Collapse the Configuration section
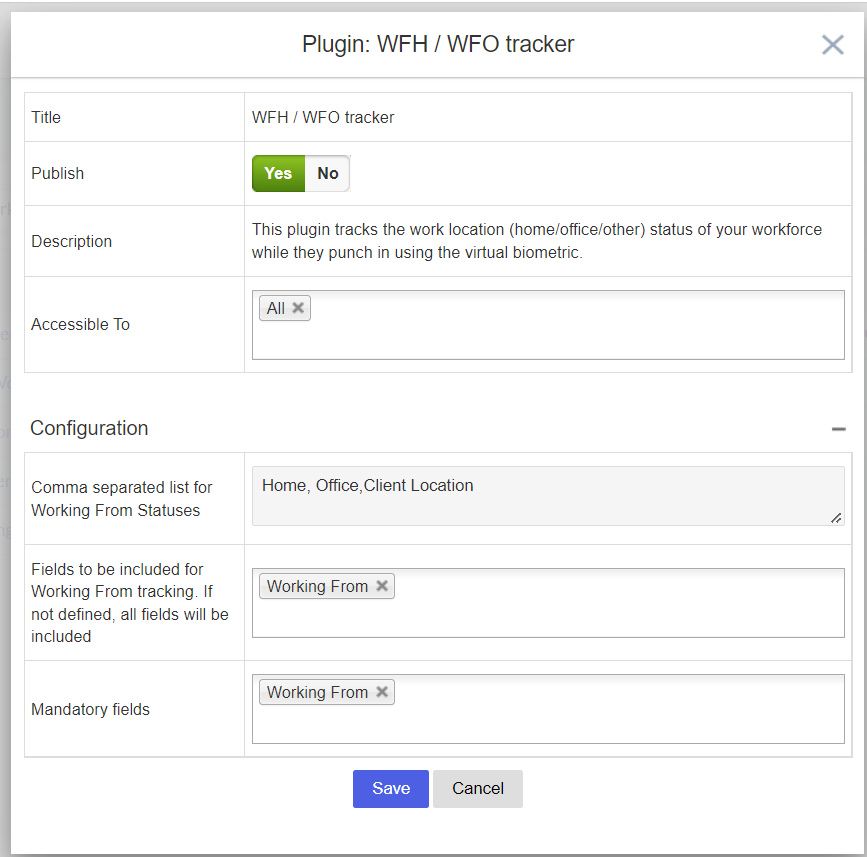This screenshot has width=867, height=857. pyautogui.click(x=838, y=428)
